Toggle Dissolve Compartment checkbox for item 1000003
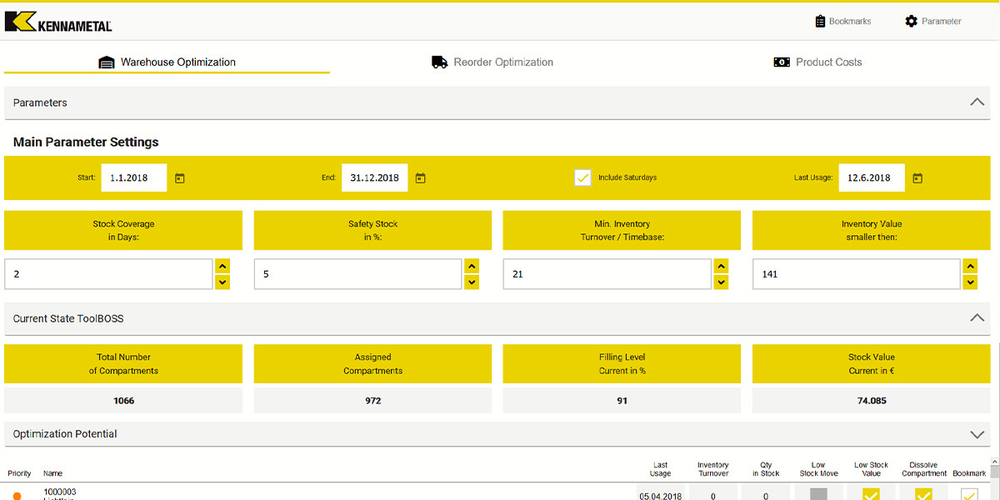The width and height of the screenshot is (1000, 500). (x=923, y=494)
